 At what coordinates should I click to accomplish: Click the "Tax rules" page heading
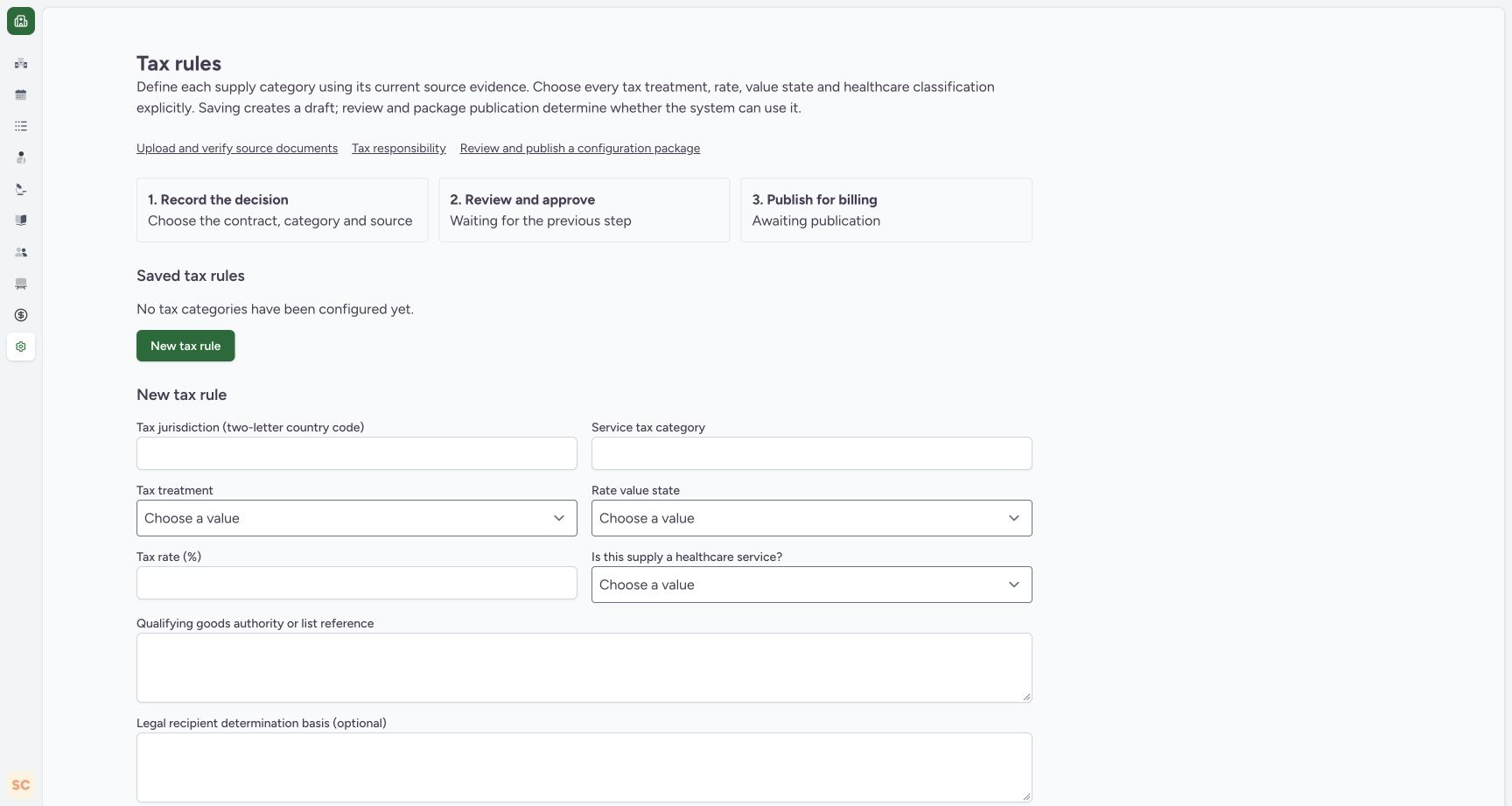coord(178,63)
